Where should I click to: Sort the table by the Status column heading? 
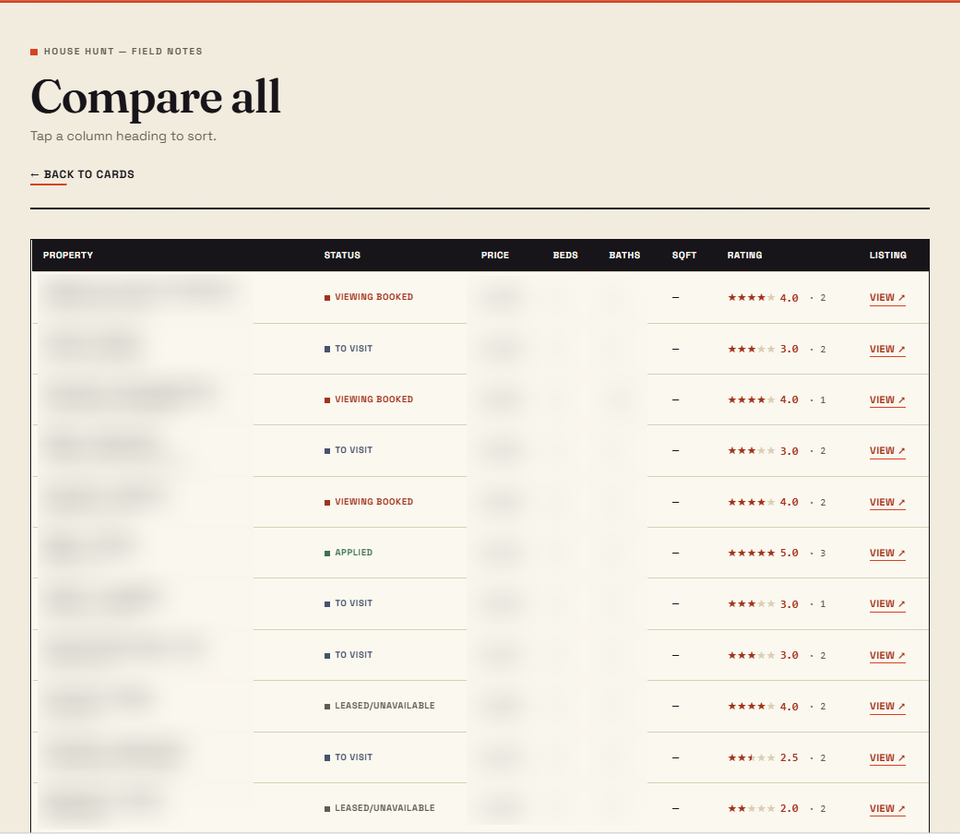(342, 255)
